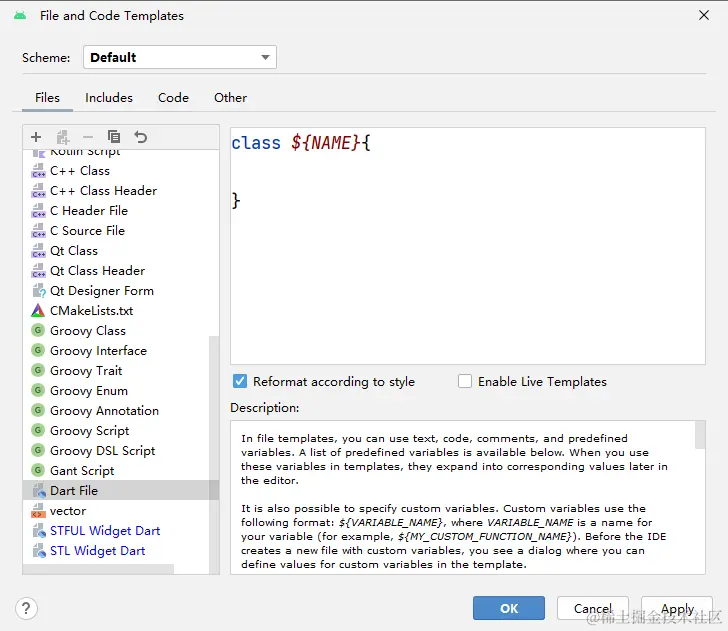Select the 'STFUL Widget Dart' template text
The image size is (728, 631).
point(105,531)
